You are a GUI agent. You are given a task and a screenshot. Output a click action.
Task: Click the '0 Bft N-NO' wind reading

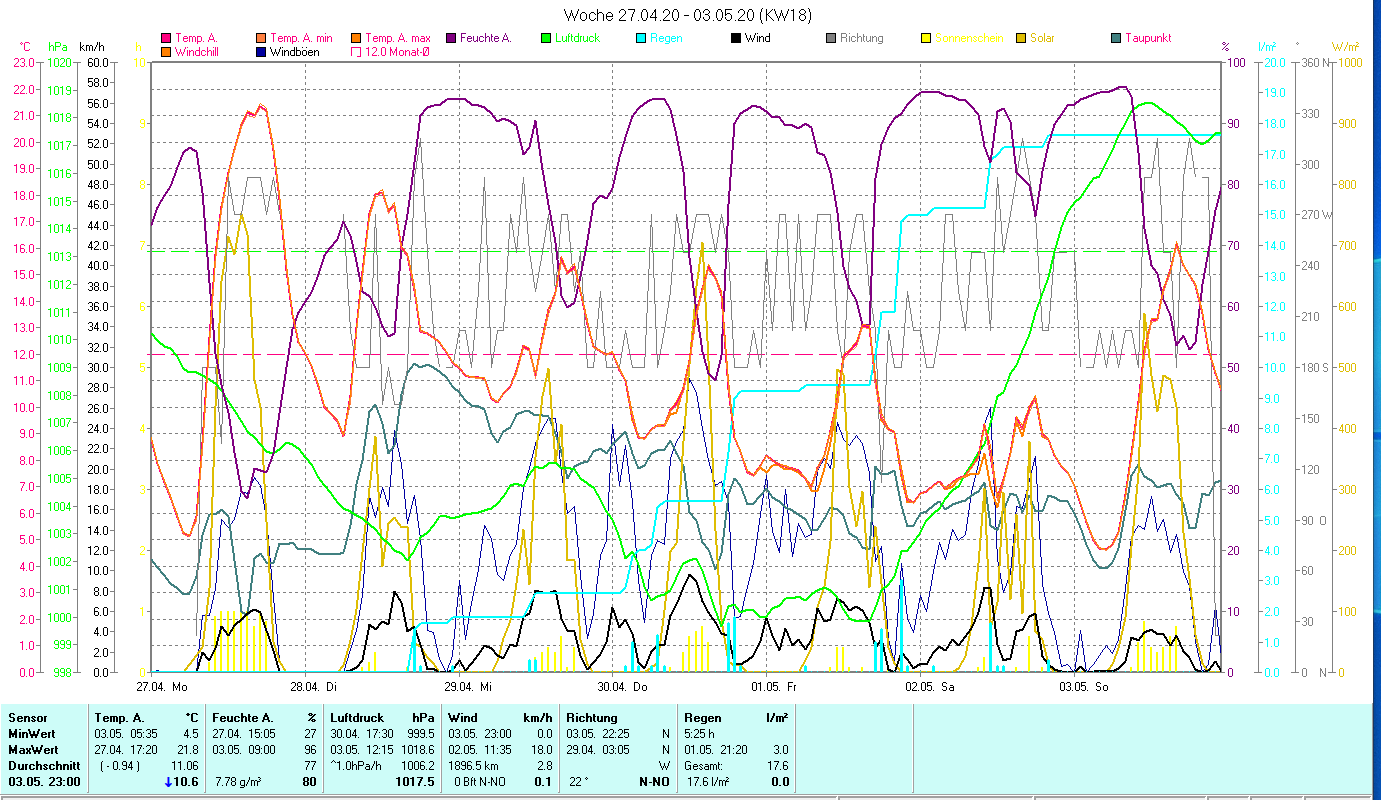479,782
